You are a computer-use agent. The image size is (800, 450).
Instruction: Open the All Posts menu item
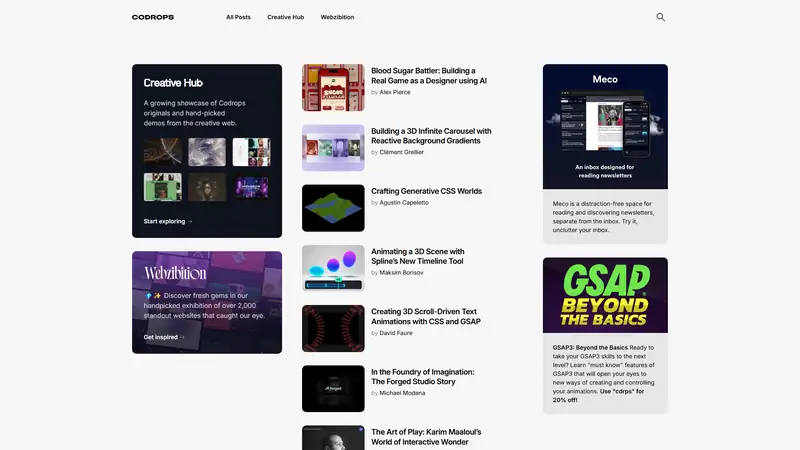click(x=238, y=17)
